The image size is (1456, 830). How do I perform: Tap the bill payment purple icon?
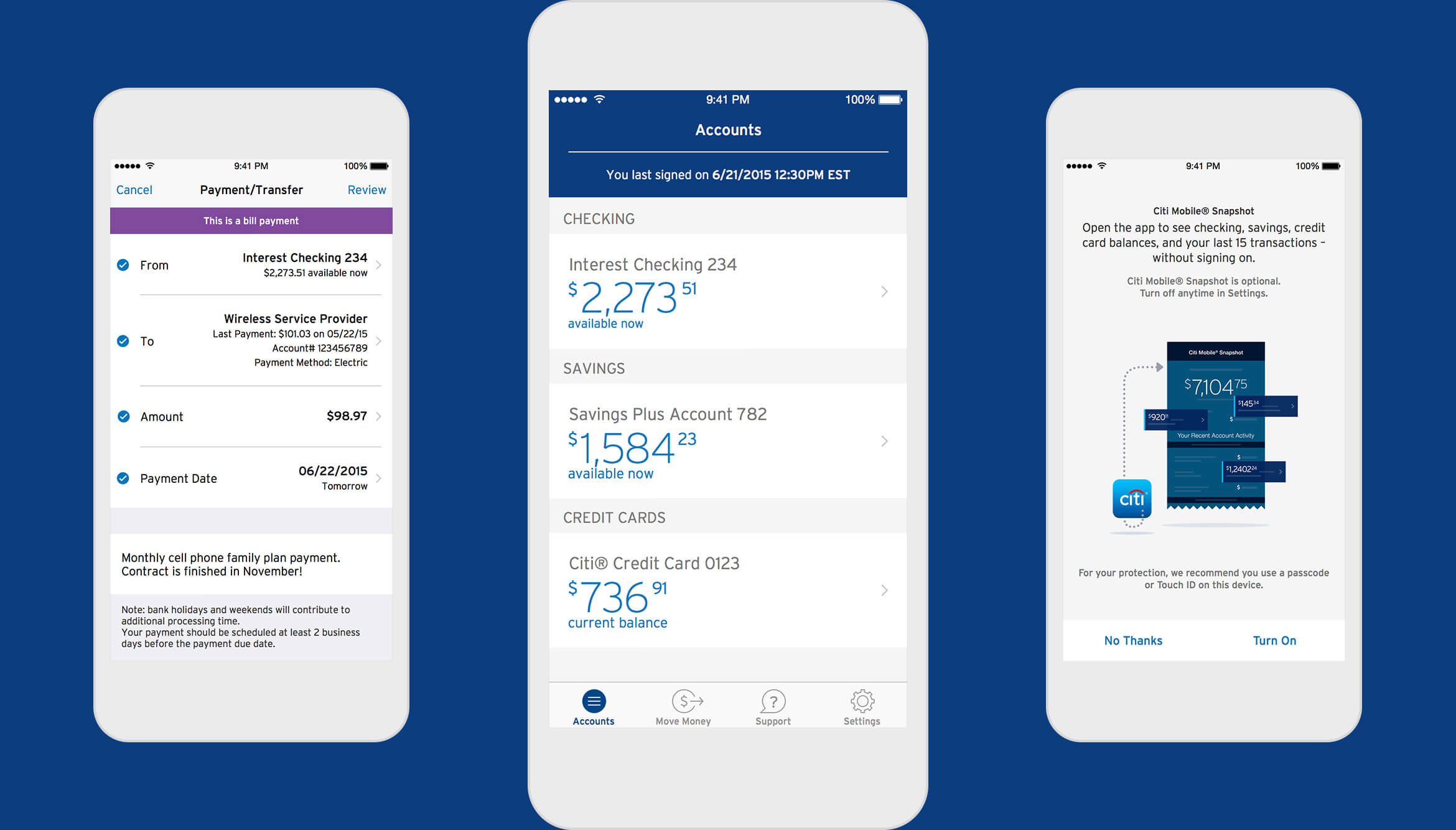pos(246,220)
